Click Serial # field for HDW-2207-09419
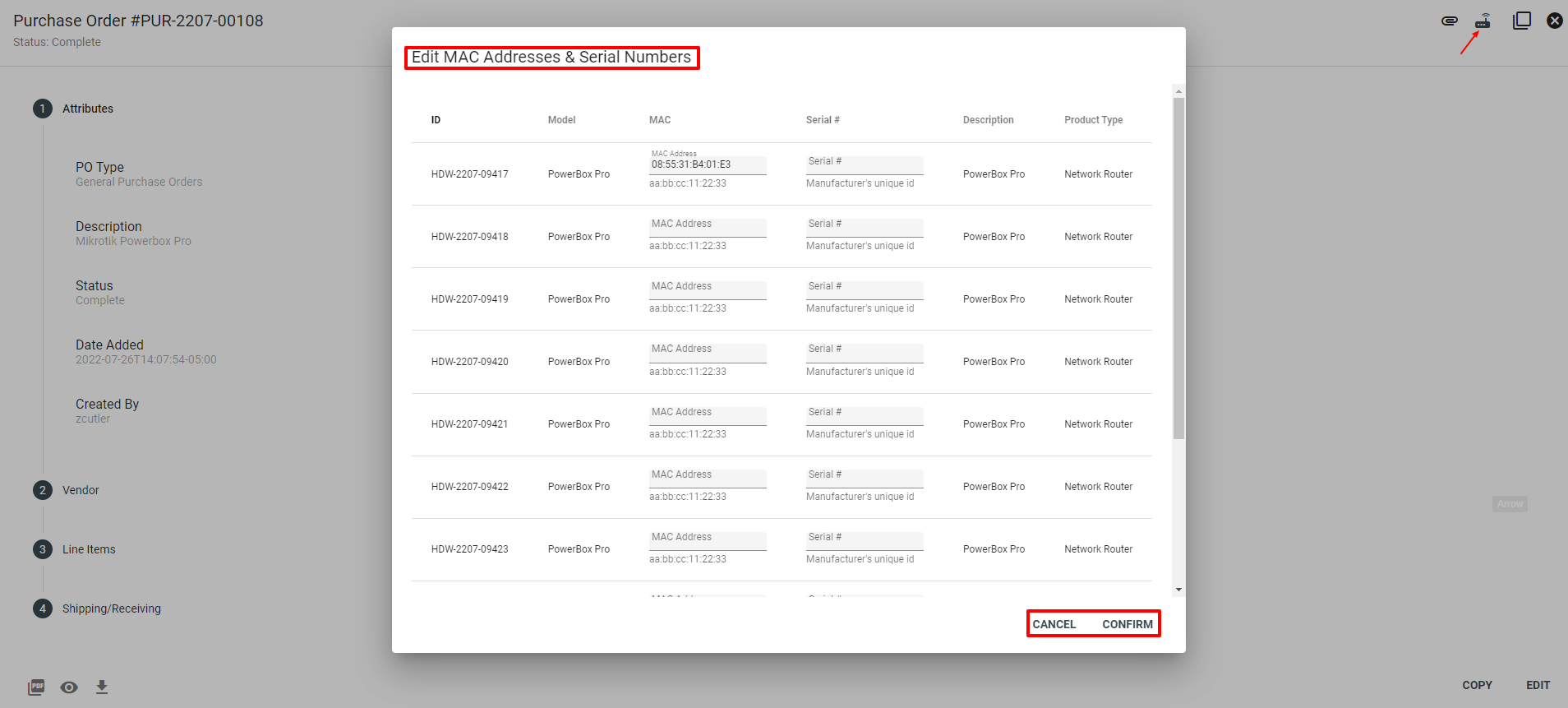This screenshot has height=708, width=1568. tap(865, 290)
